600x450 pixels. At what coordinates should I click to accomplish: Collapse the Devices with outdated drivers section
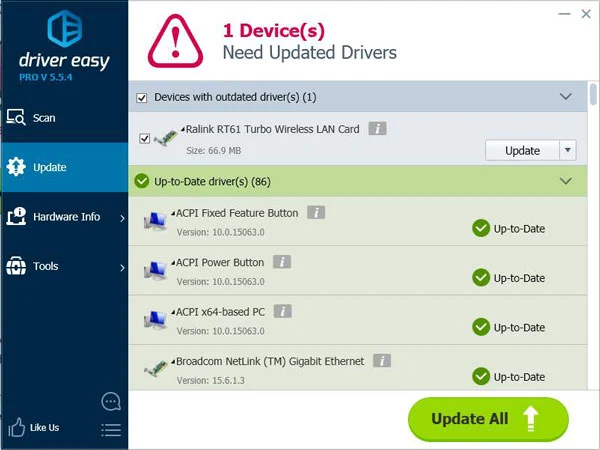(x=566, y=96)
